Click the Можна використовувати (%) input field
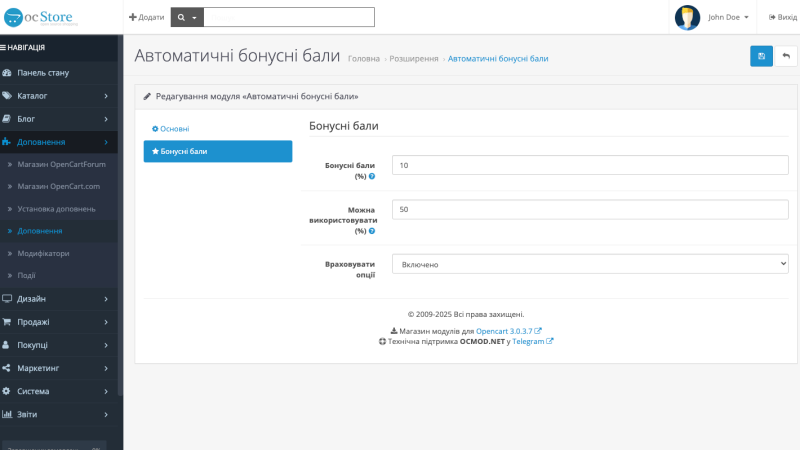 pos(590,210)
